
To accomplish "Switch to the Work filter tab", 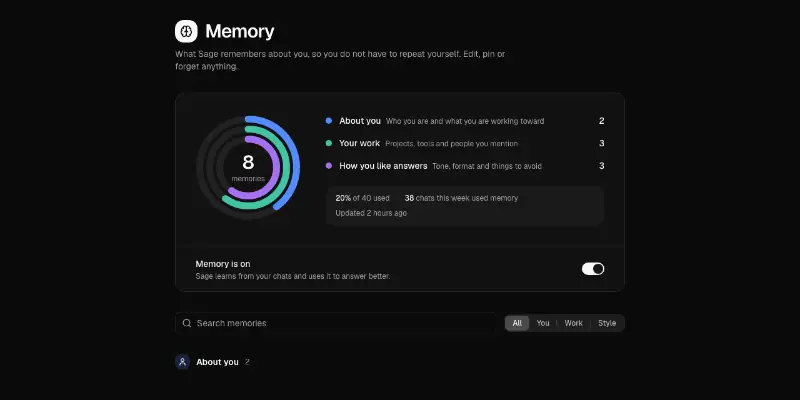I will tap(573, 323).
